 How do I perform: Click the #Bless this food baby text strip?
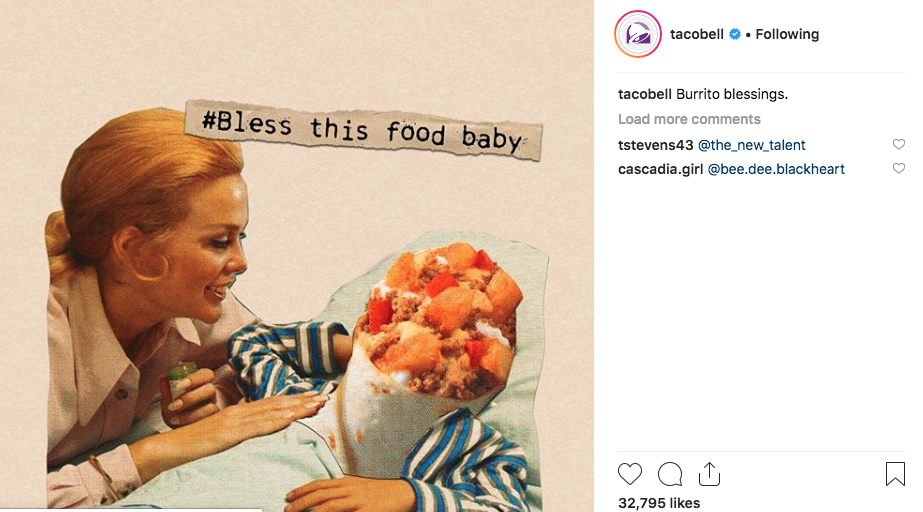[363, 131]
